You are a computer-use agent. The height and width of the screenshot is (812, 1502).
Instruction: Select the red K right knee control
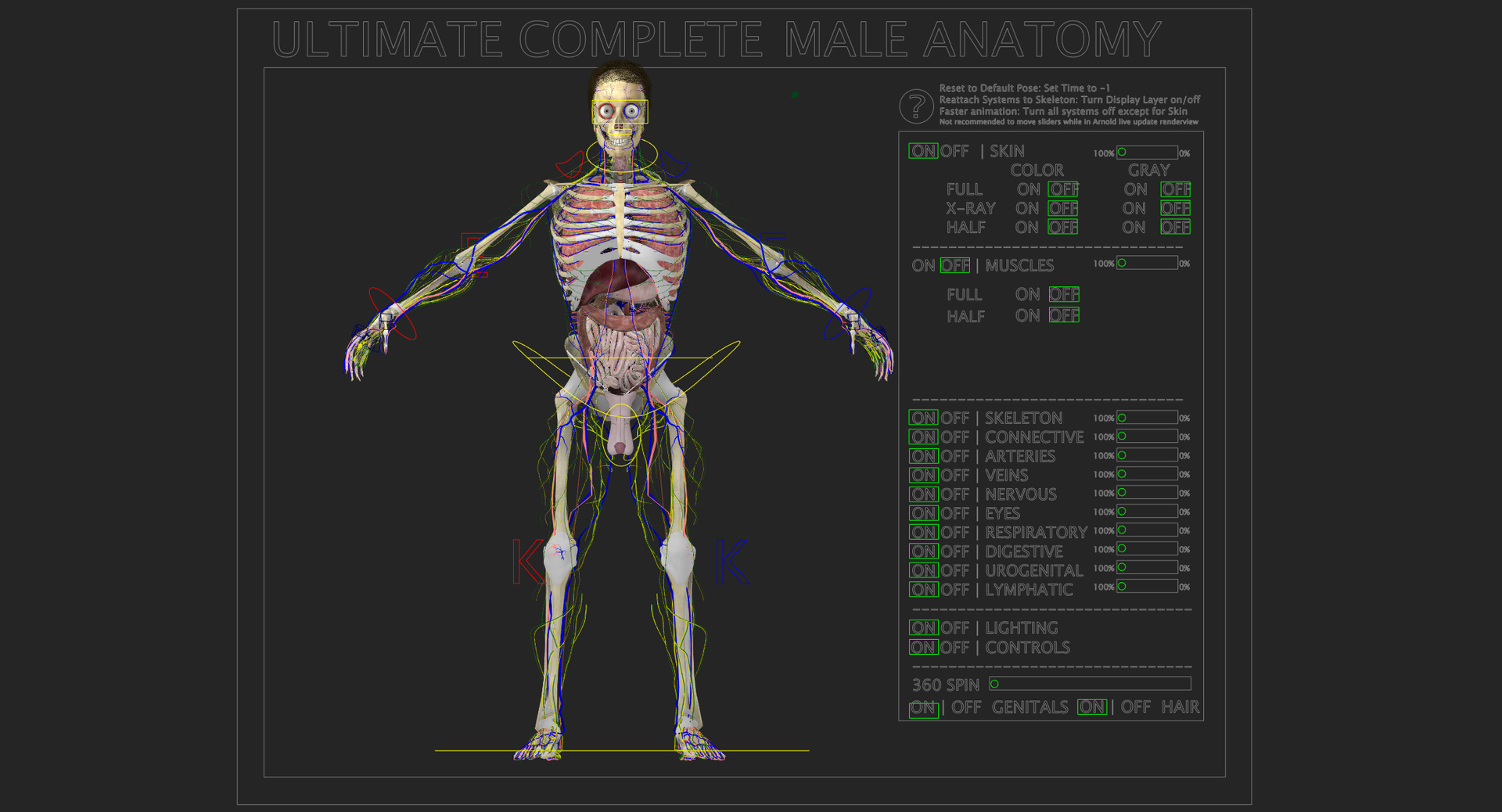[527, 562]
